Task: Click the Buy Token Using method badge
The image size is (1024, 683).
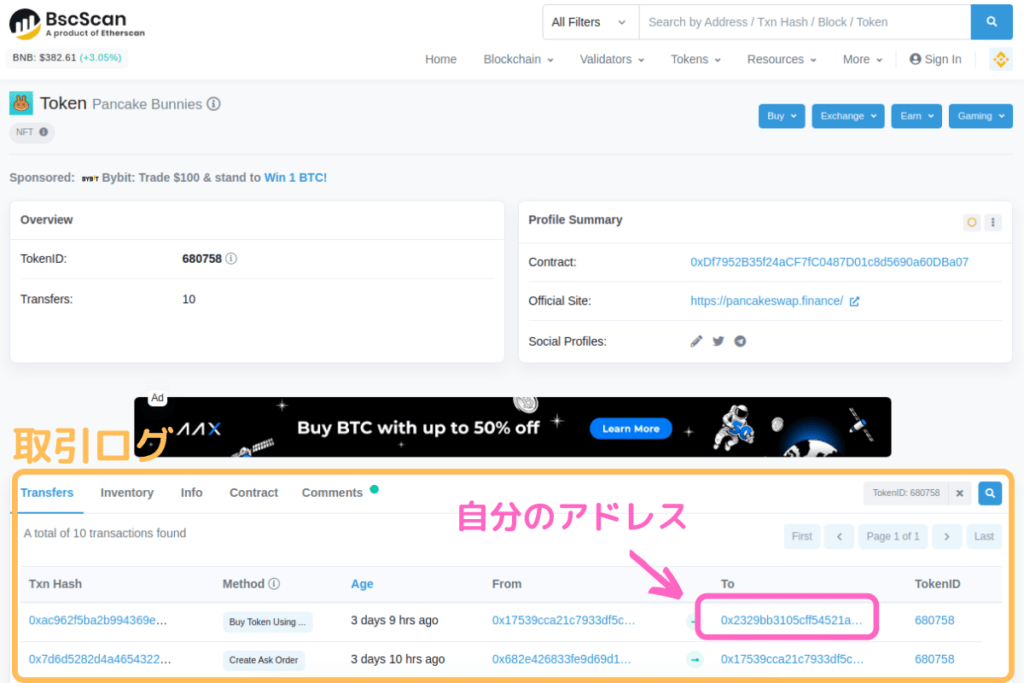Action: click(x=267, y=622)
